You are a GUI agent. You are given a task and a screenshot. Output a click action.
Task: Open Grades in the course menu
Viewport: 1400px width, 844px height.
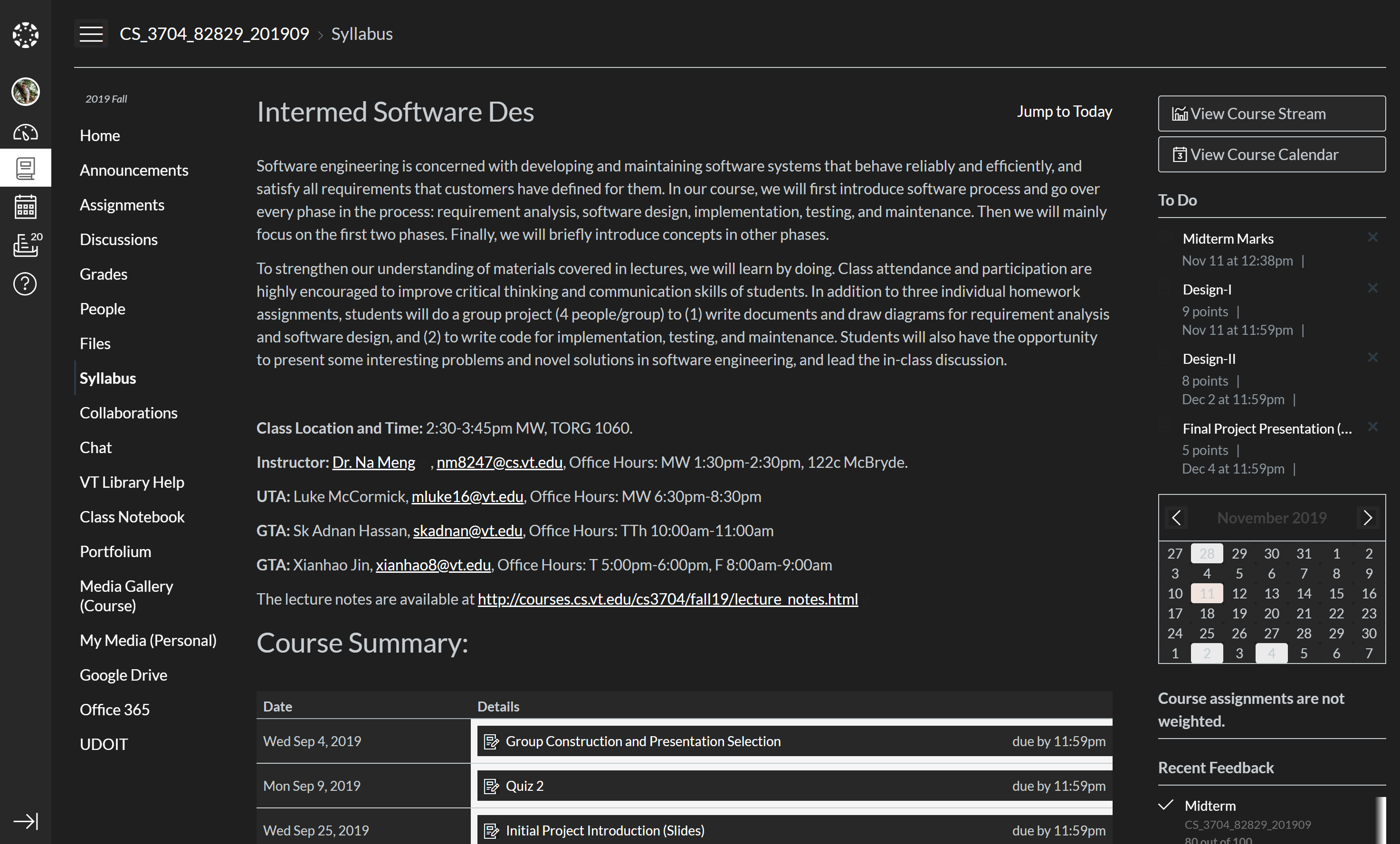click(x=104, y=274)
